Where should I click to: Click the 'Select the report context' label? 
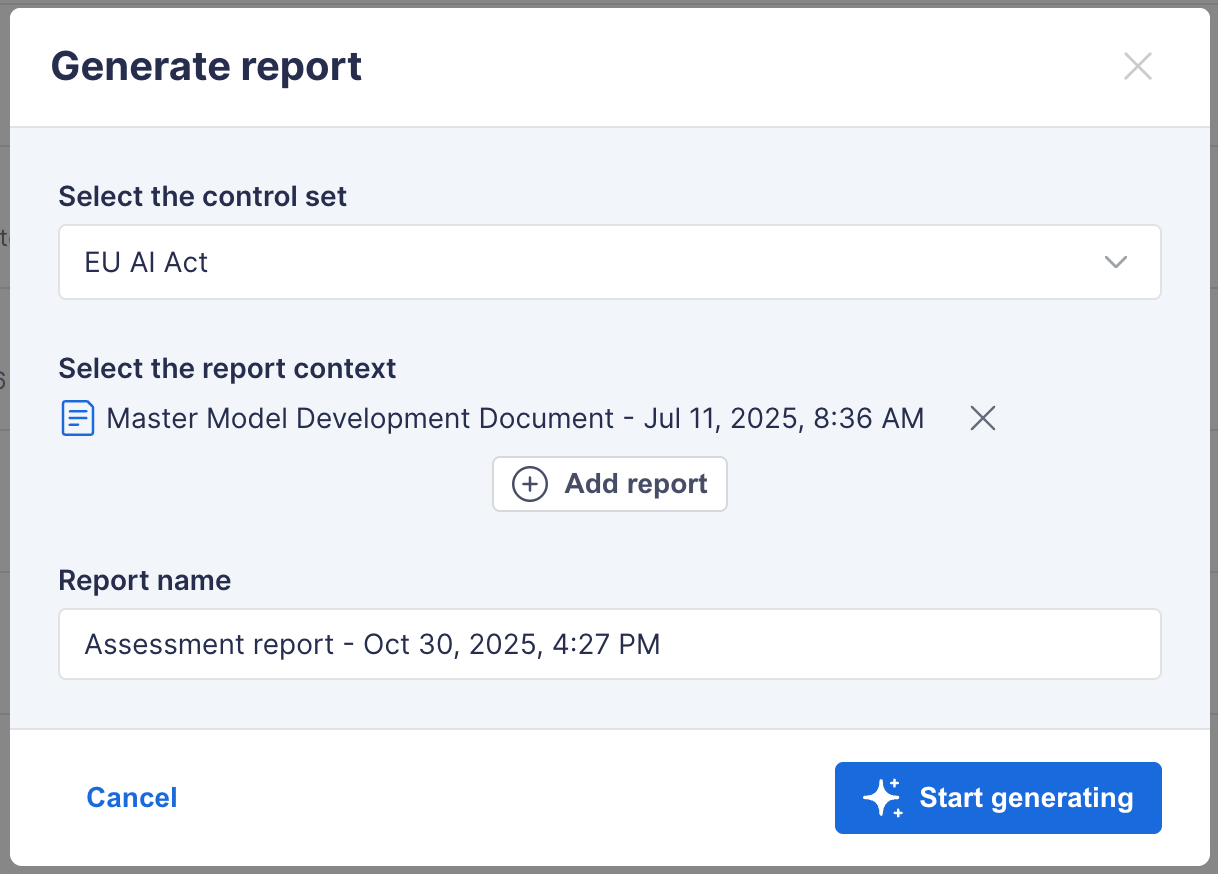tap(227, 368)
